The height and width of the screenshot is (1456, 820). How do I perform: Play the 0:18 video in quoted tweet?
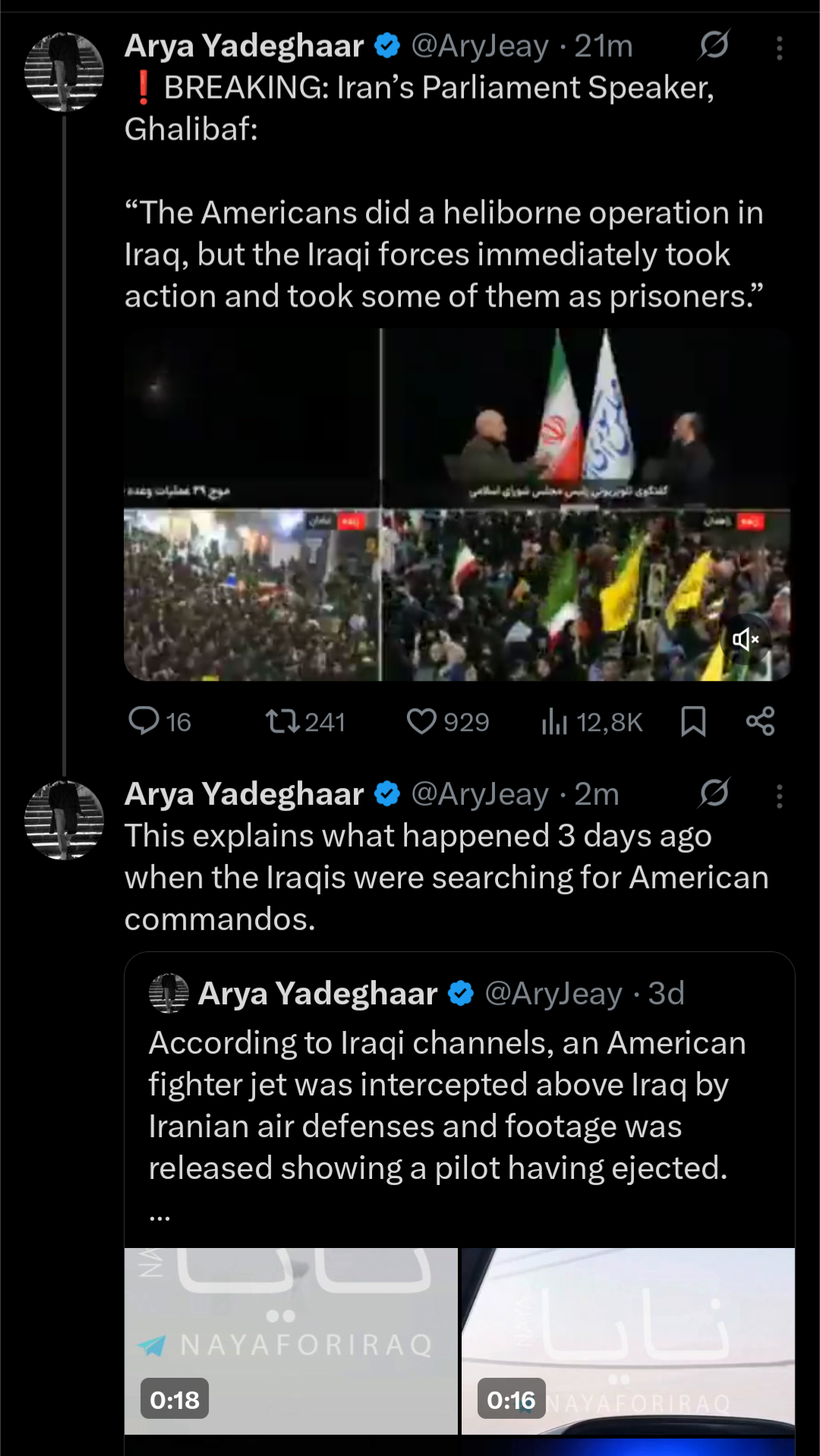tap(291, 1341)
